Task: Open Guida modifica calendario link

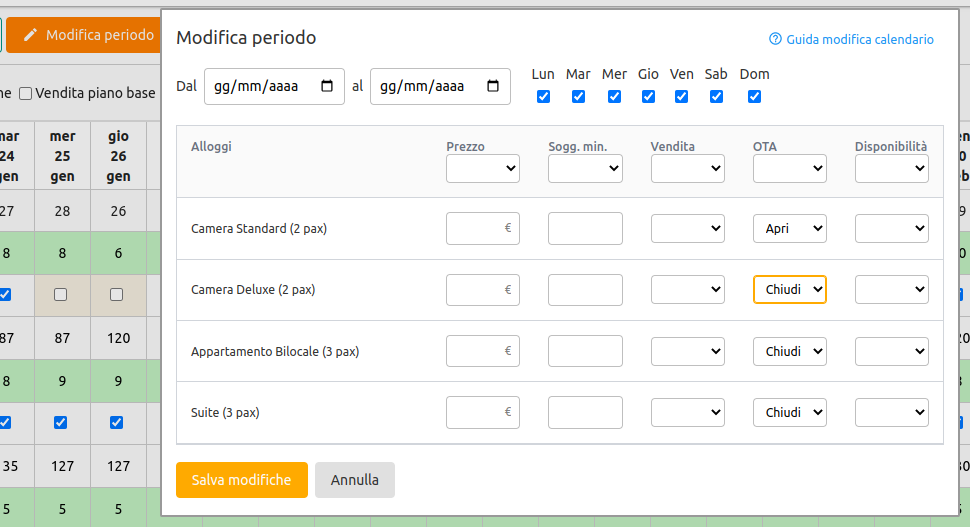Action: [x=859, y=40]
